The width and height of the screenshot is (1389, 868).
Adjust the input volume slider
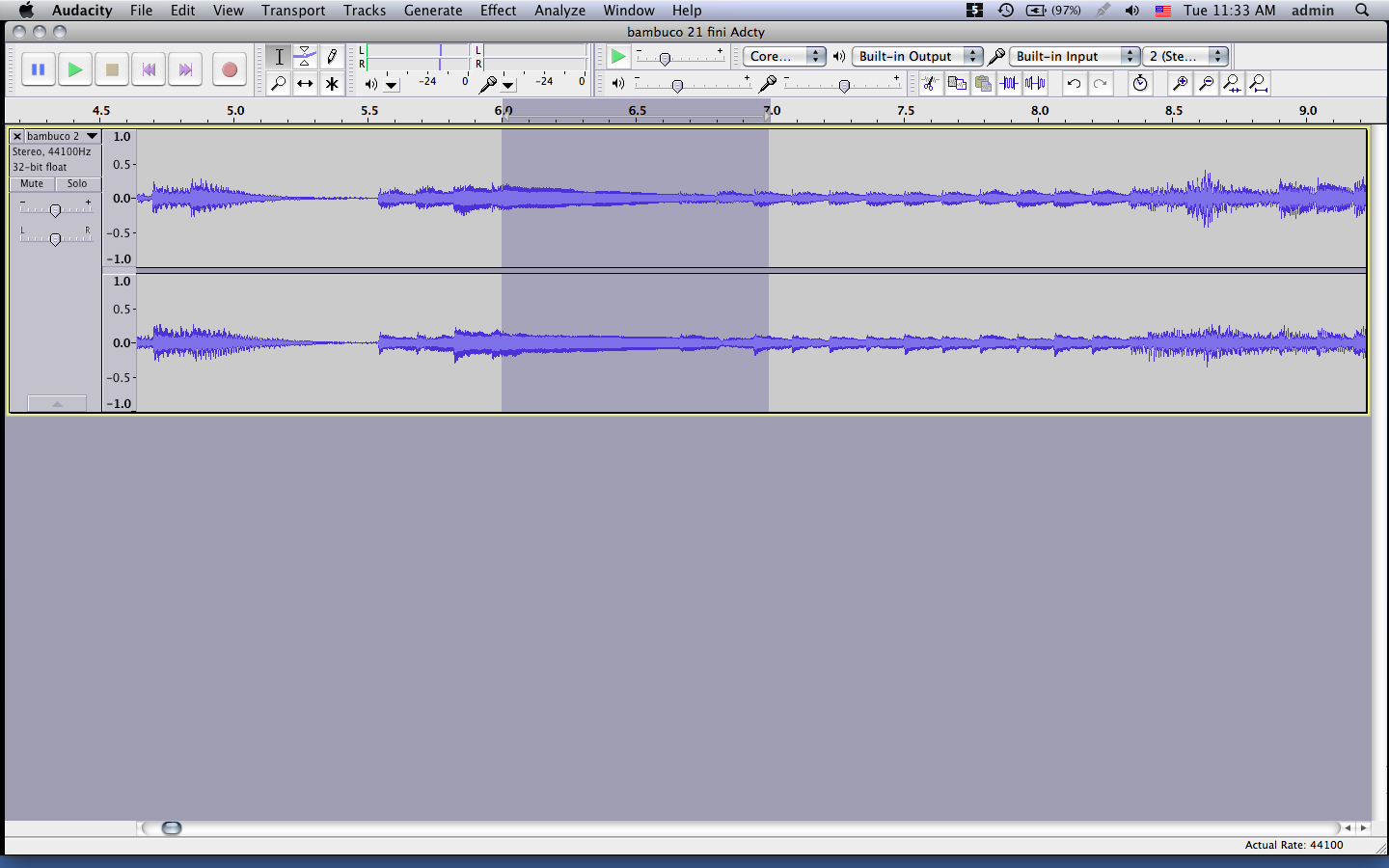844,85
